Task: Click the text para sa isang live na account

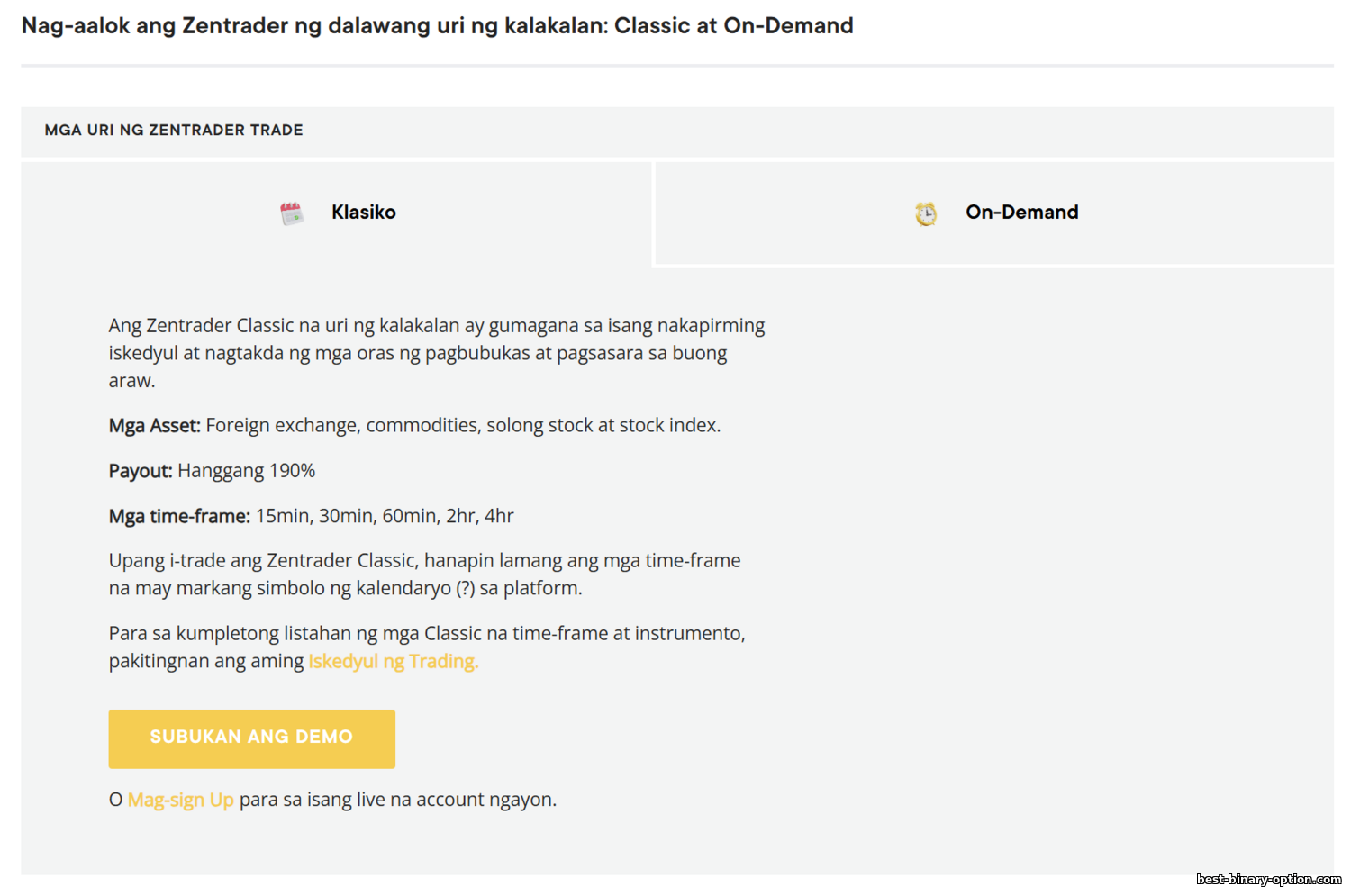Action: 398,800
